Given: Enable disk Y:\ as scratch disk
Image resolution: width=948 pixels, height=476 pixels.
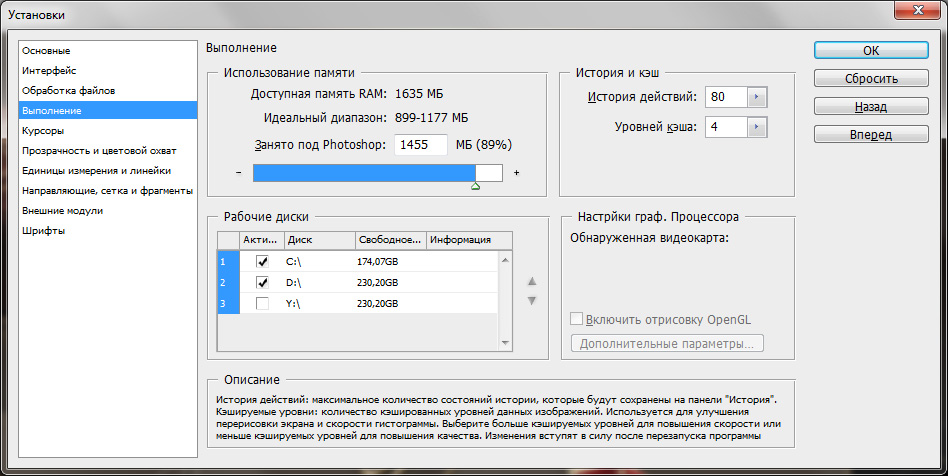Looking at the screenshot, I should [x=262, y=303].
